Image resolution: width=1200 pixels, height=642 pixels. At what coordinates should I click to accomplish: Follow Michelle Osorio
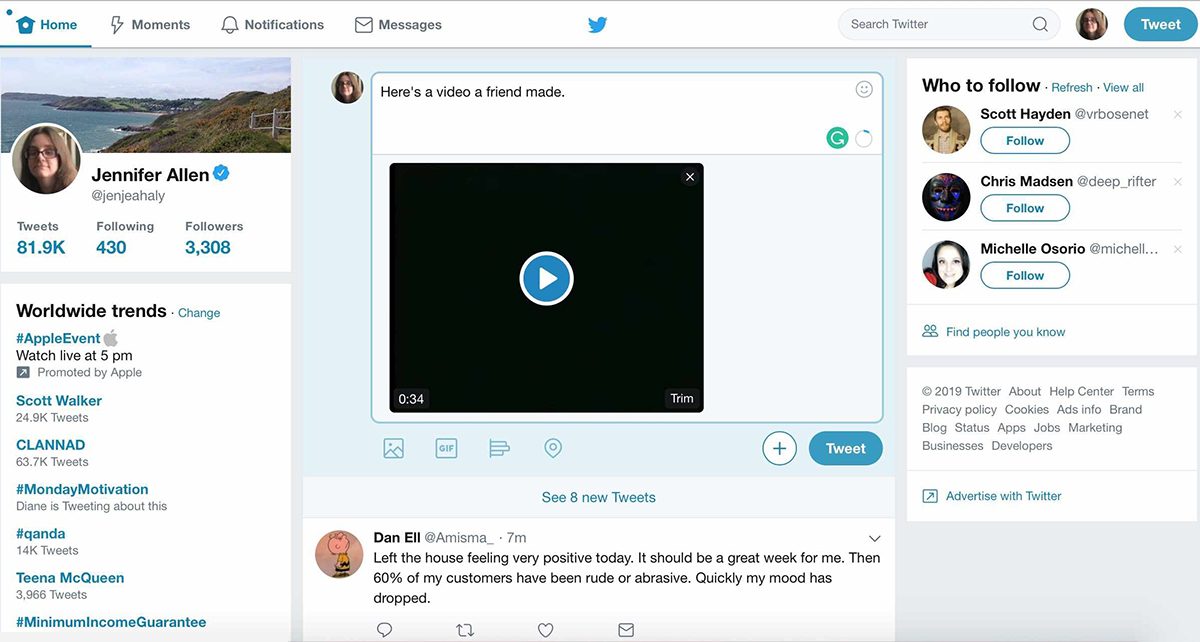(1024, 274)
